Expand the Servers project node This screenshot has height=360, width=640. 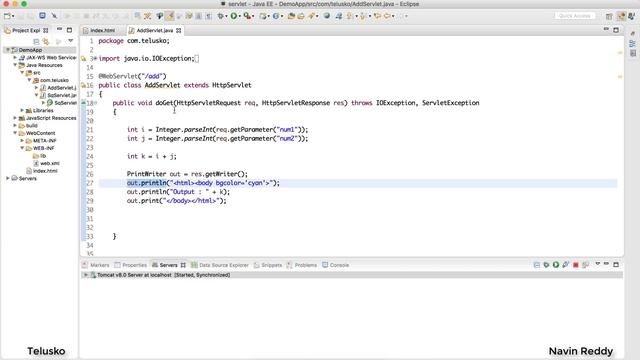(x=8, y=178)
